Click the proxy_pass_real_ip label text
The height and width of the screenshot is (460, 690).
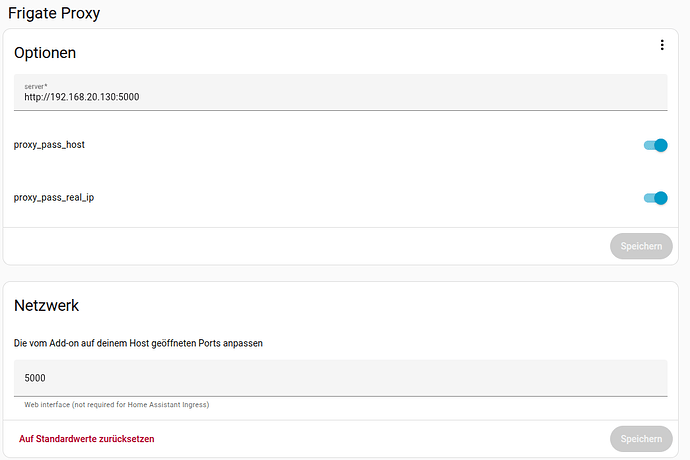[54, 198]
